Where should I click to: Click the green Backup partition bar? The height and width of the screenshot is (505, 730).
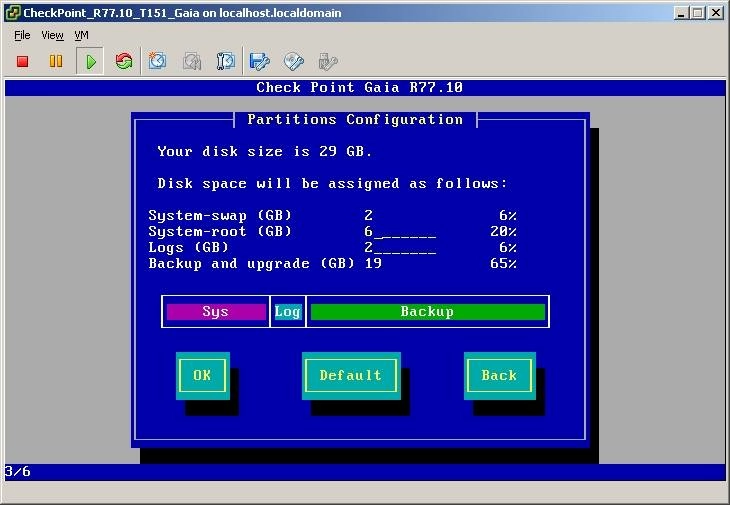coord(427,311)
